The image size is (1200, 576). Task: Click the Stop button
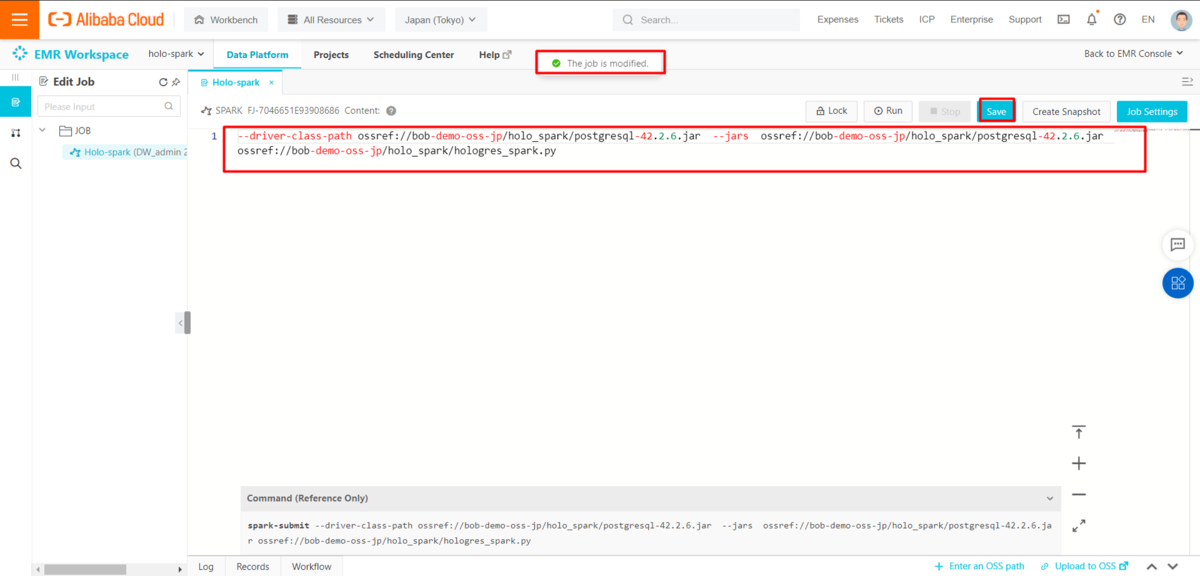(x=943, y=111)
